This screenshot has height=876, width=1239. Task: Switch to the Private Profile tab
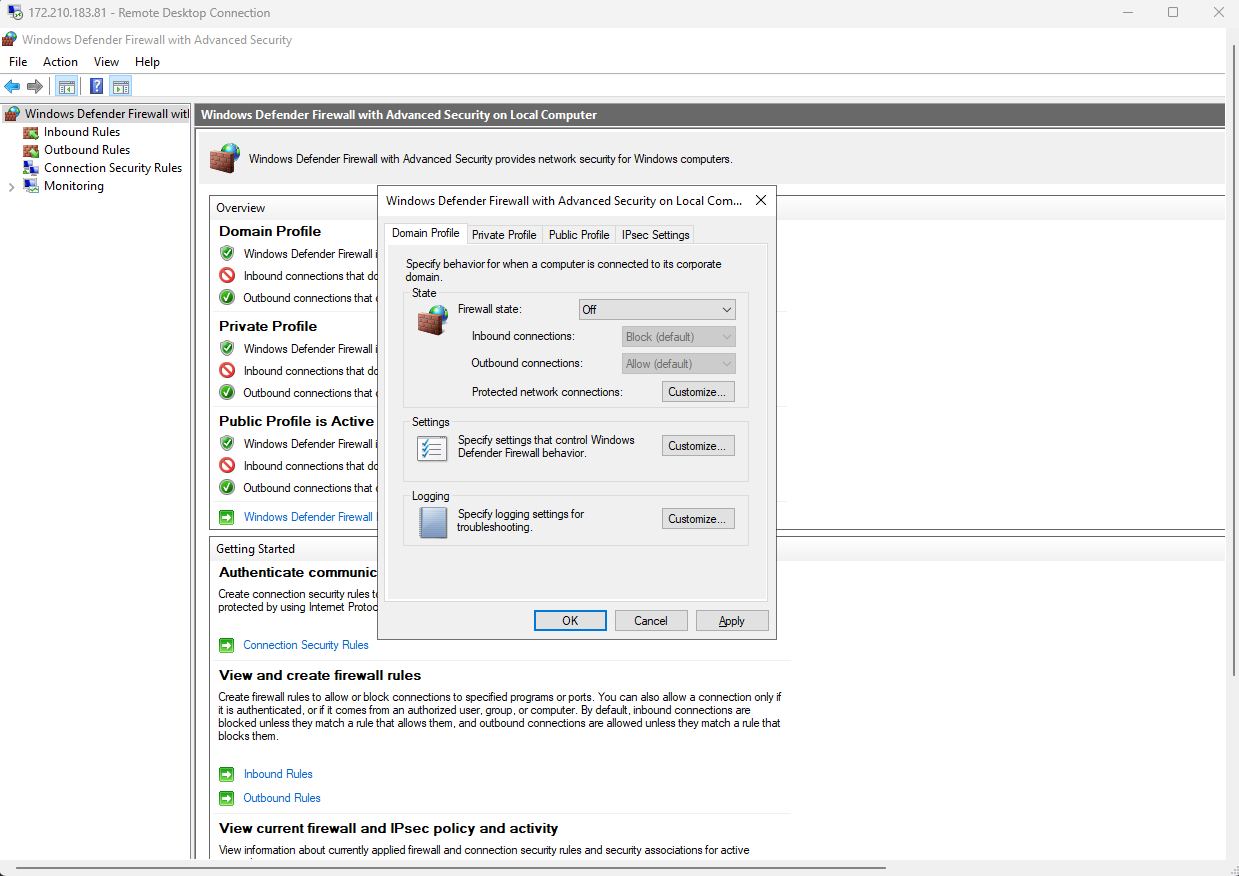tap(504, 235)
